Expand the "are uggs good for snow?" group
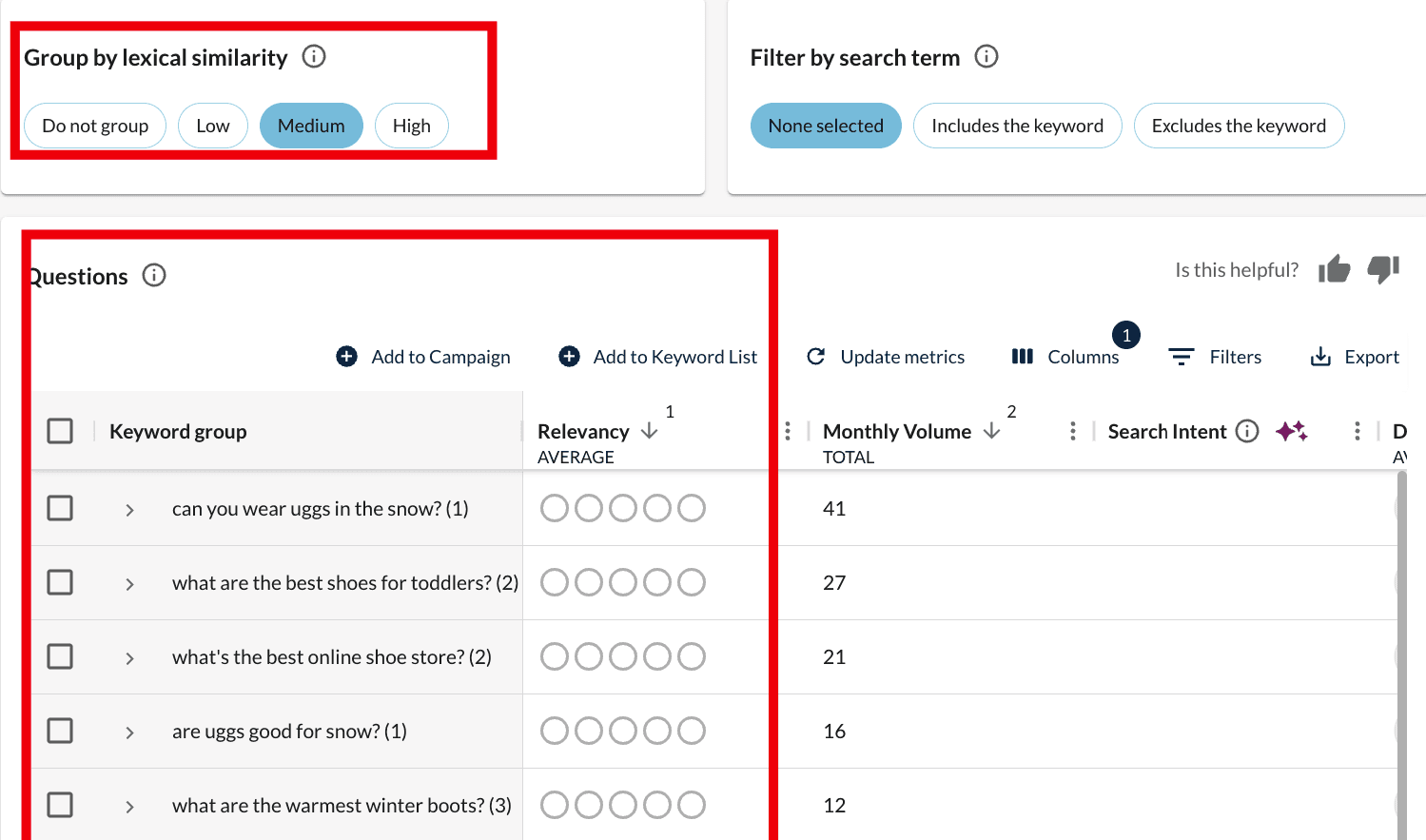Screen dimensions: 1426x840 click(x=129, y=733)
